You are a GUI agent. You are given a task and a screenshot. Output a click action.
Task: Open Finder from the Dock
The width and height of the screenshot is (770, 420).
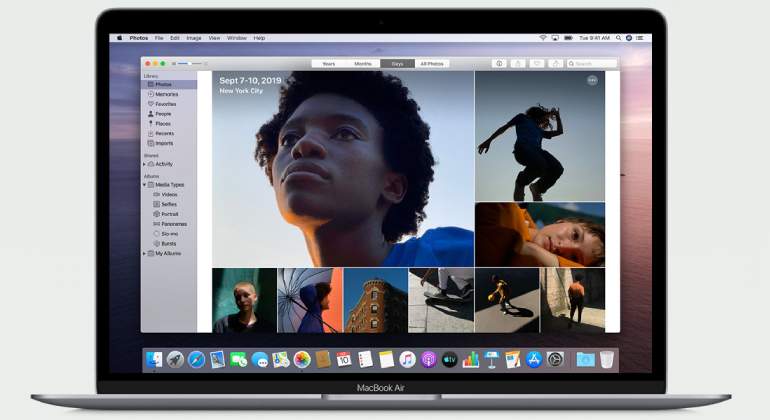click(x=154, y=360)
